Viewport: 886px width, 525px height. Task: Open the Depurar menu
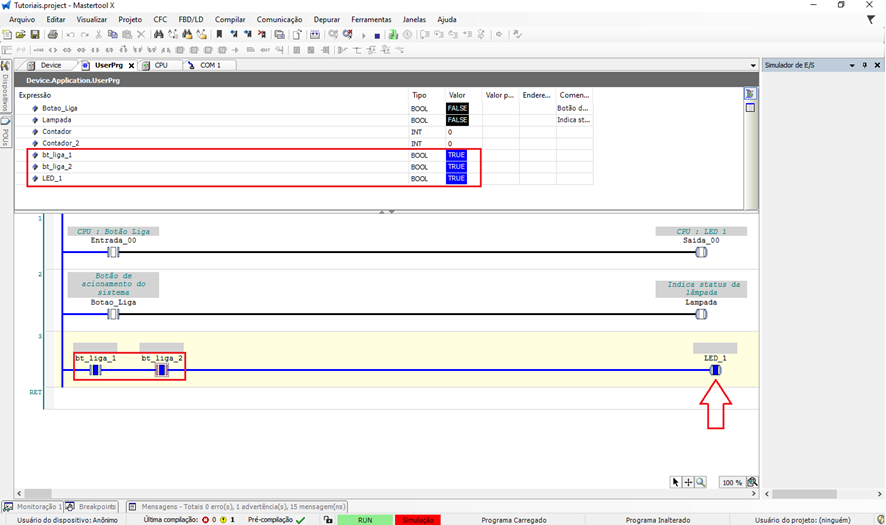(x=326, y=19)
